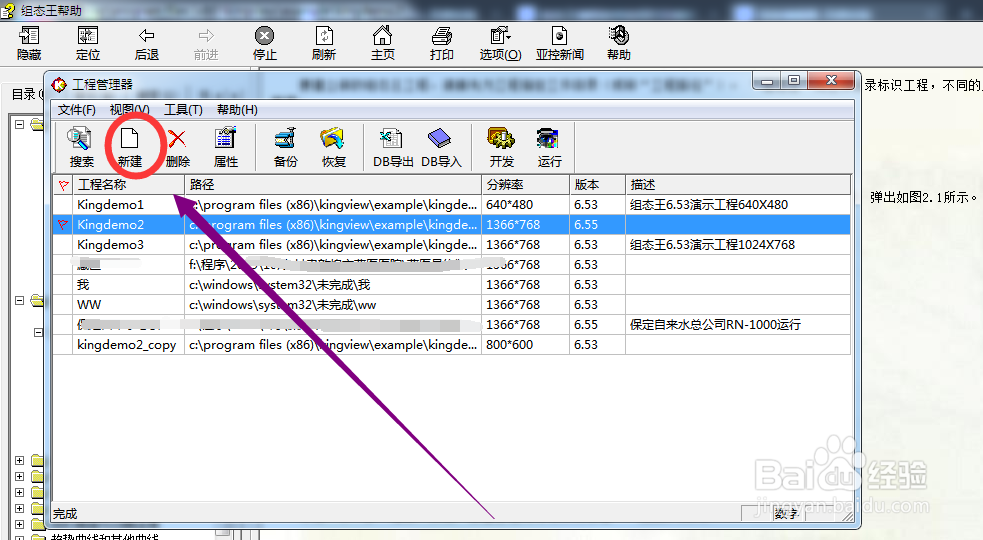Collapse the top tree node in help contents

[x=19, y=124]
